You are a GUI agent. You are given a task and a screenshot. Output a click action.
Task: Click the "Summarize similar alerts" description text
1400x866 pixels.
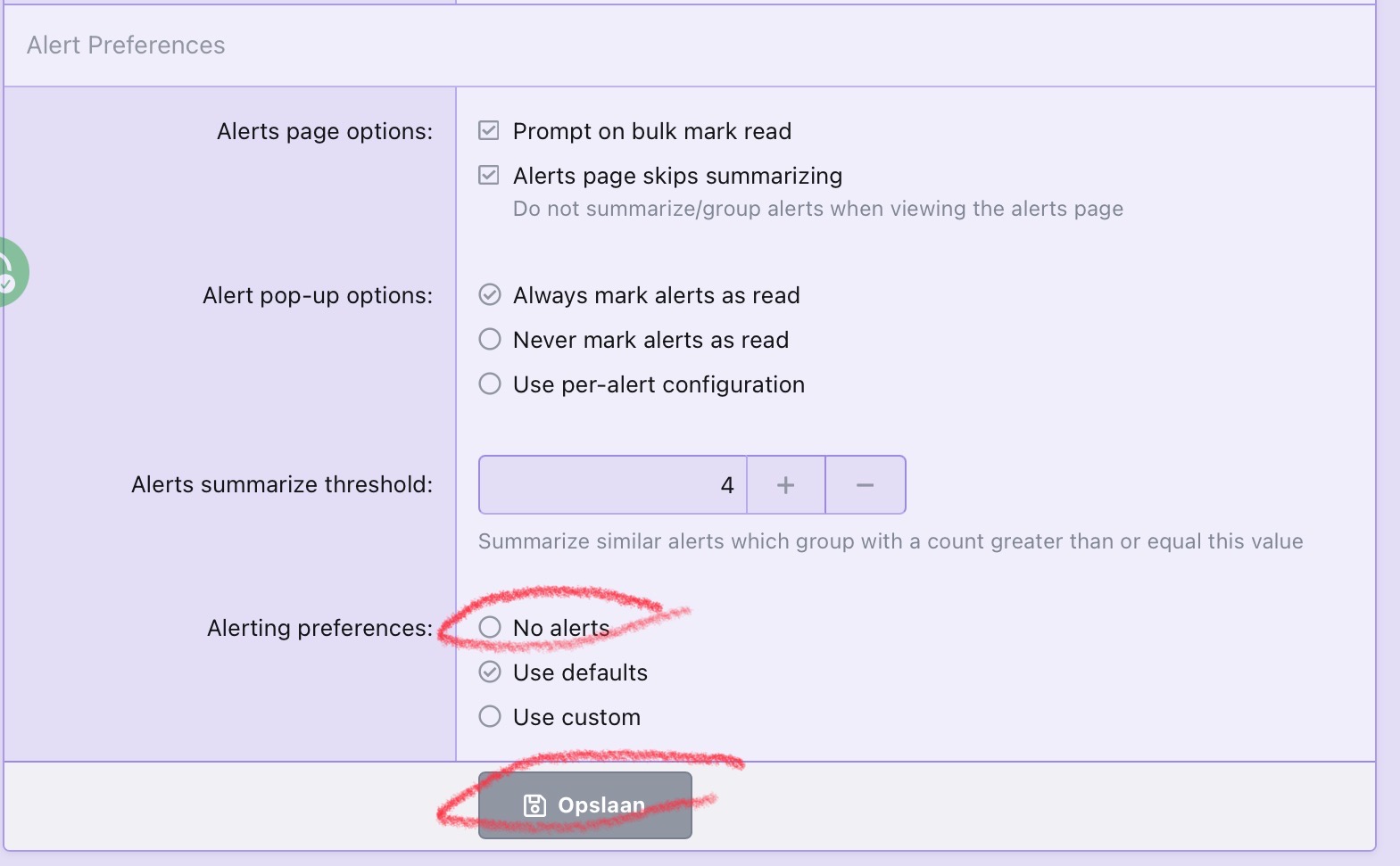pyautogui.click(x=890, y=541)
